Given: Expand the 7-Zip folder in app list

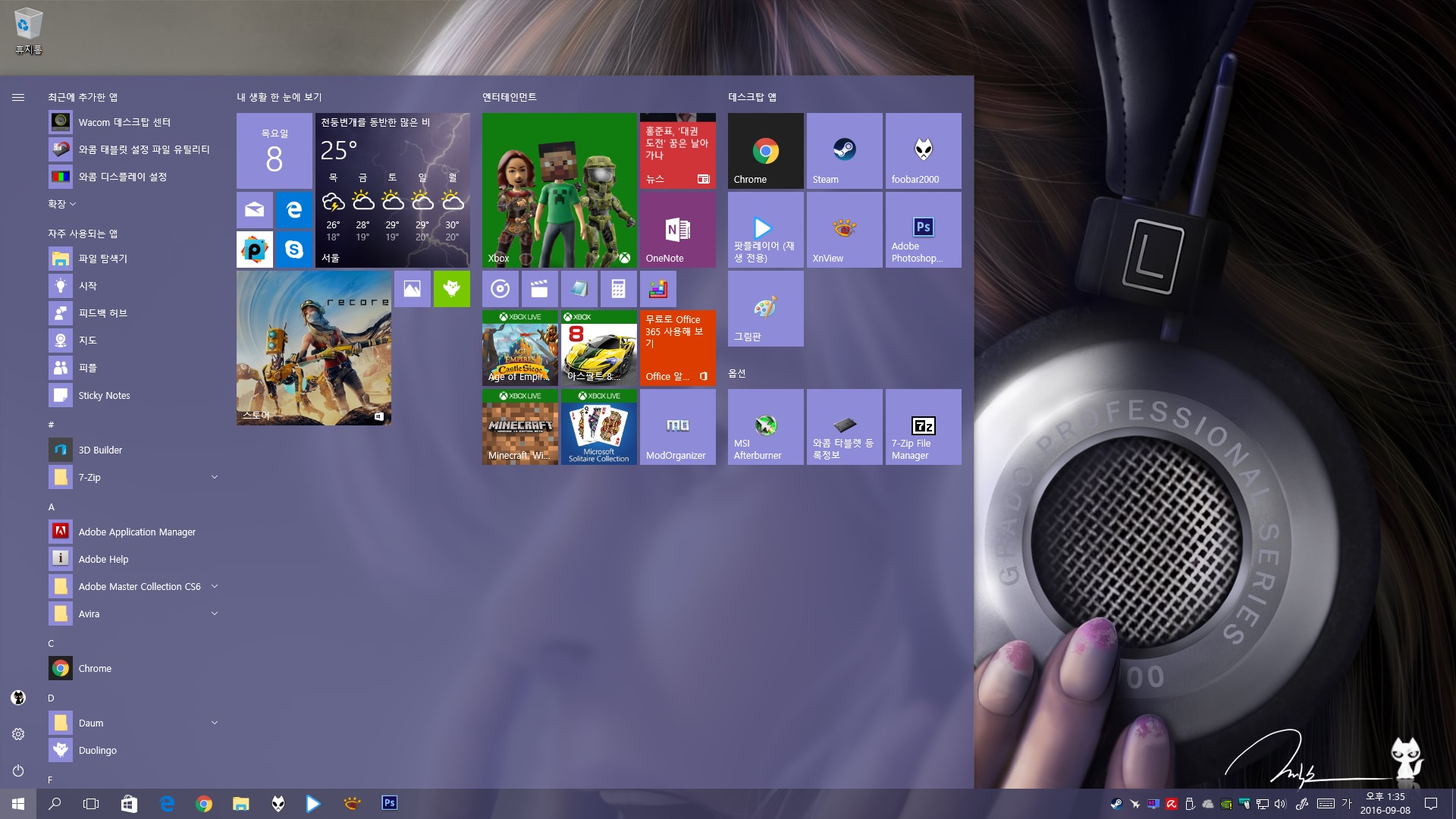Looking at the screenshot, I should (214, 477).
